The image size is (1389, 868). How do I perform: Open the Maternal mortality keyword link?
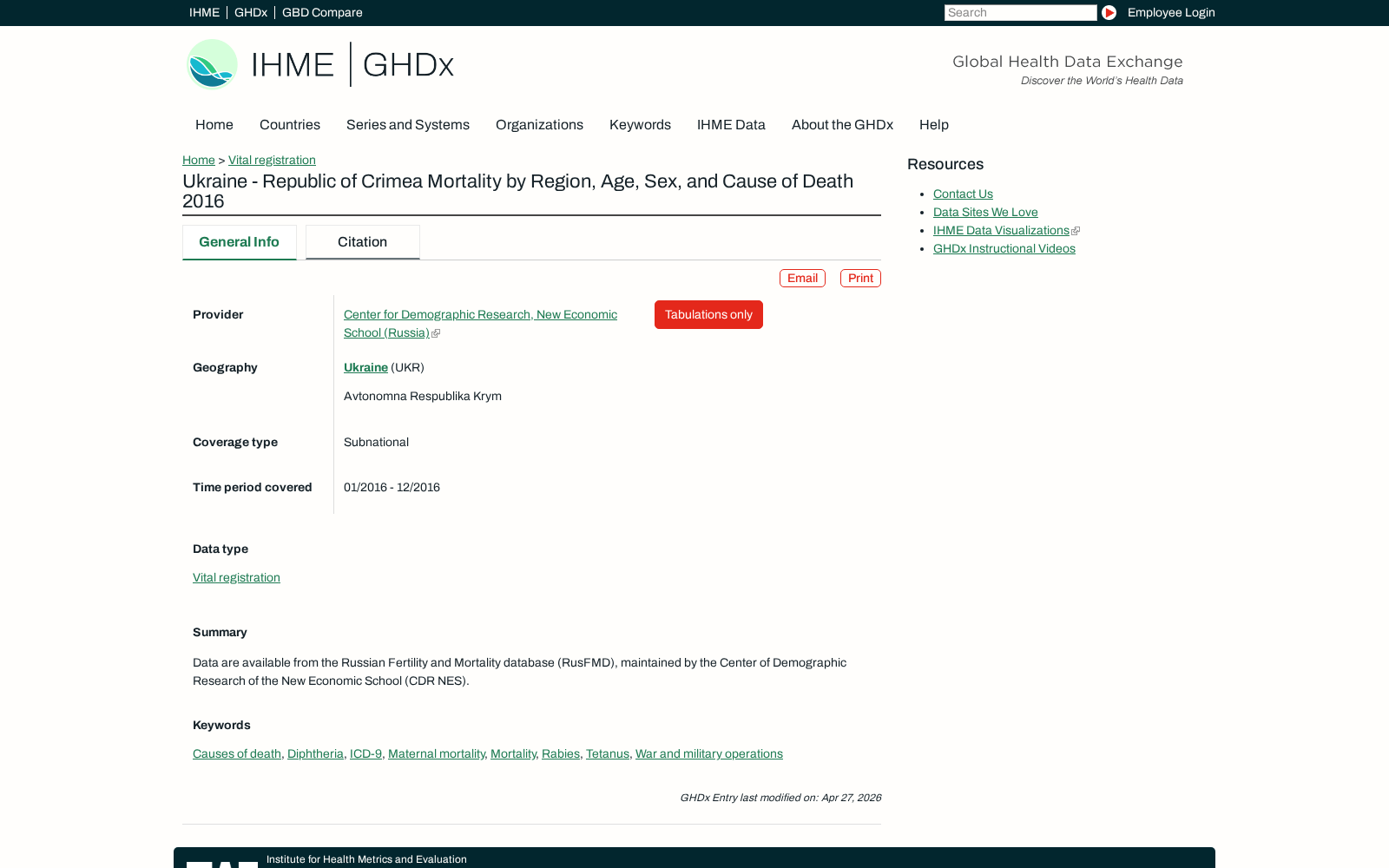click(437, 753)
